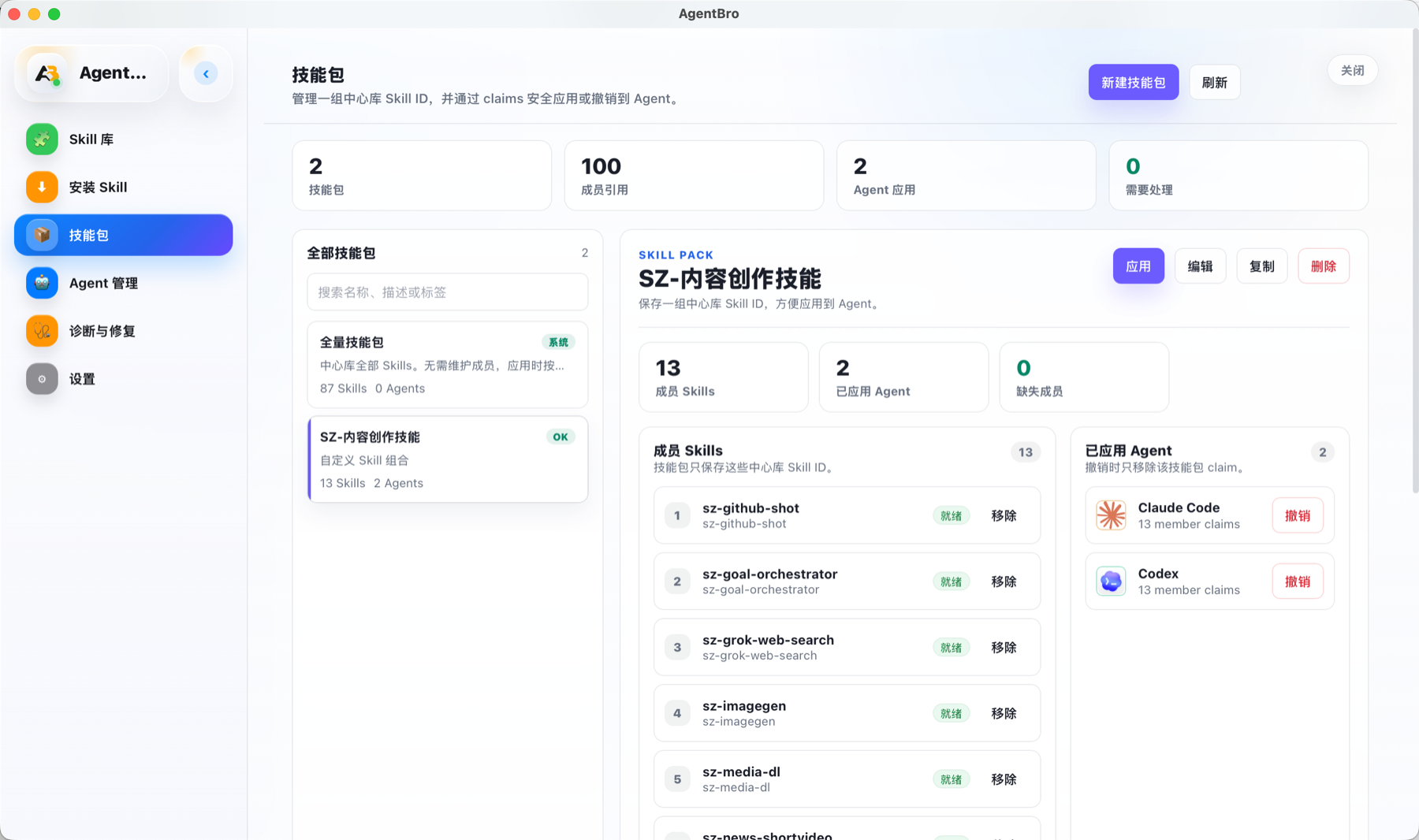Remove sz-grok-web-search via 移除

[x=1004, y=648]
